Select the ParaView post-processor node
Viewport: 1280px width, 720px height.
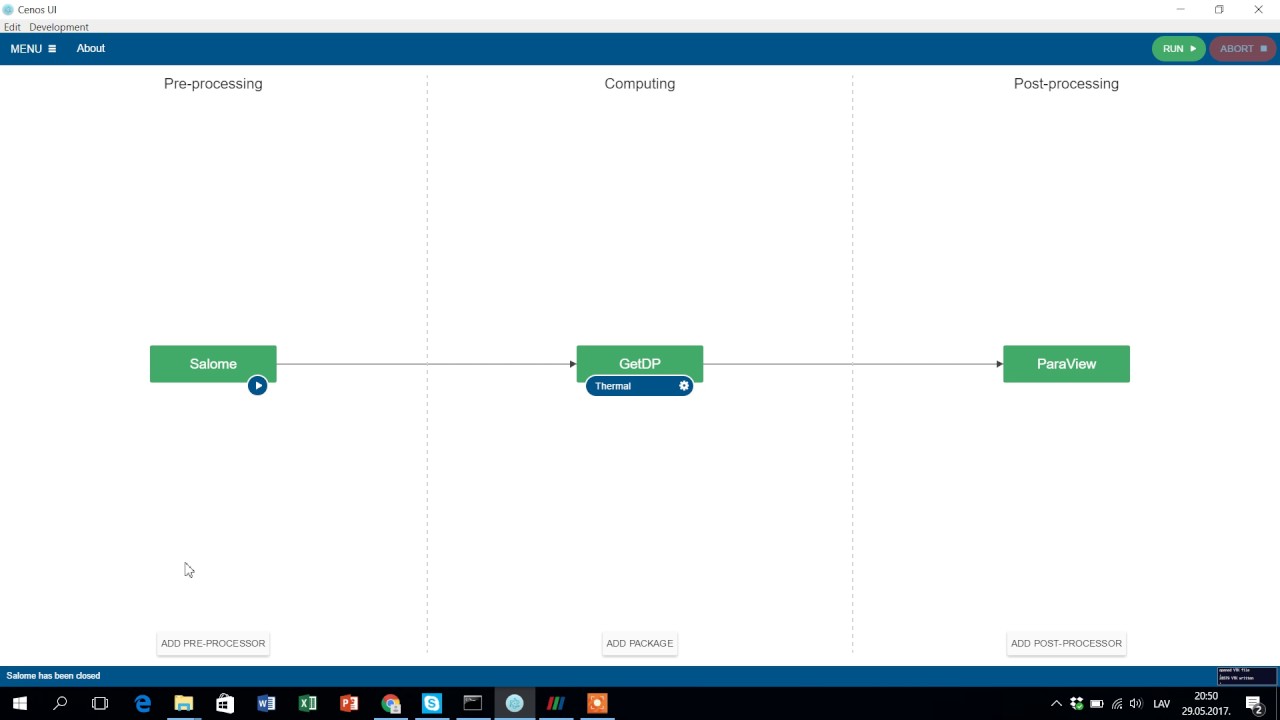(1066, 364)
